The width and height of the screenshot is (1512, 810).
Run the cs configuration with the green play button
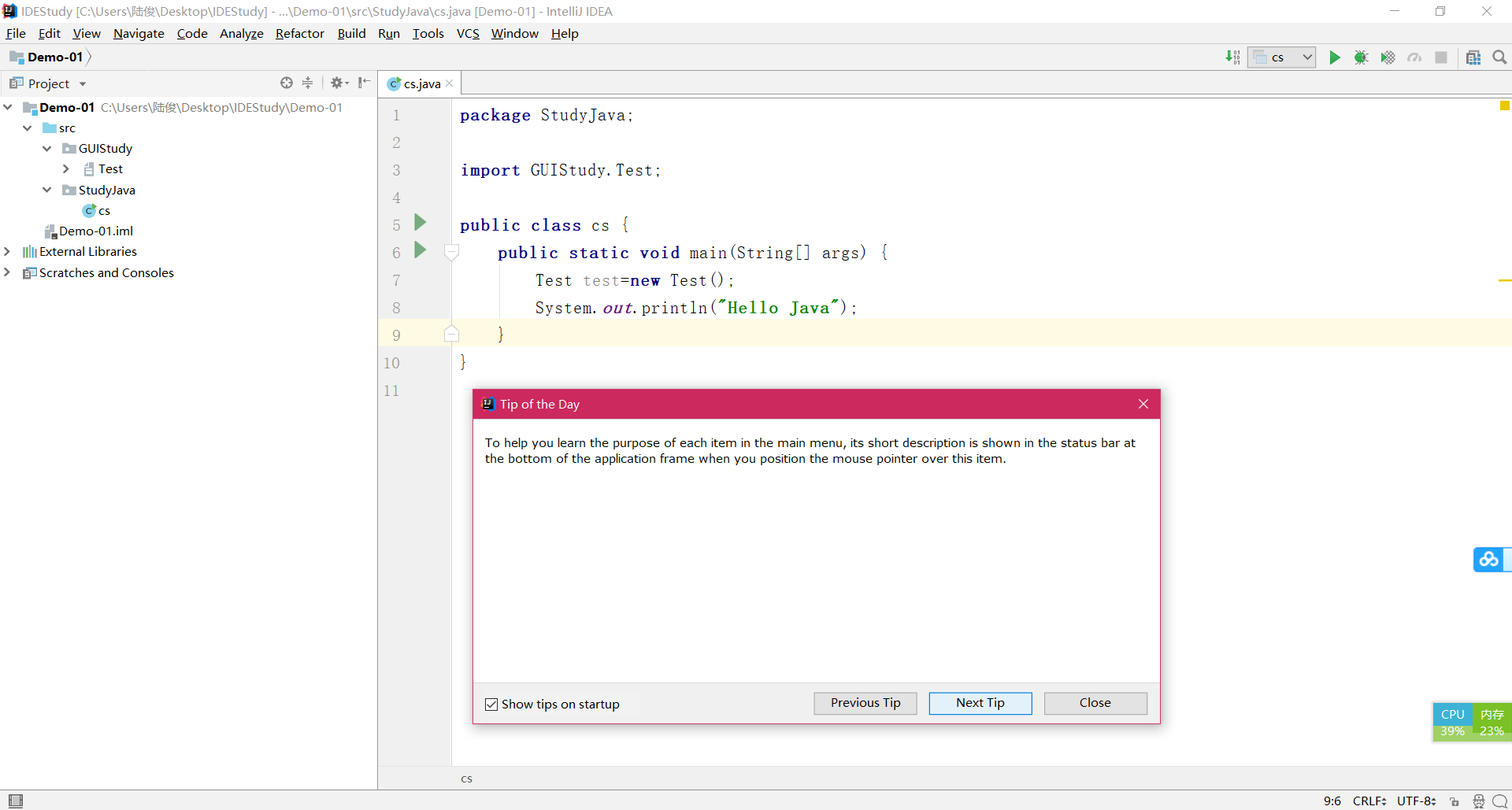(x=1335, y=57)
